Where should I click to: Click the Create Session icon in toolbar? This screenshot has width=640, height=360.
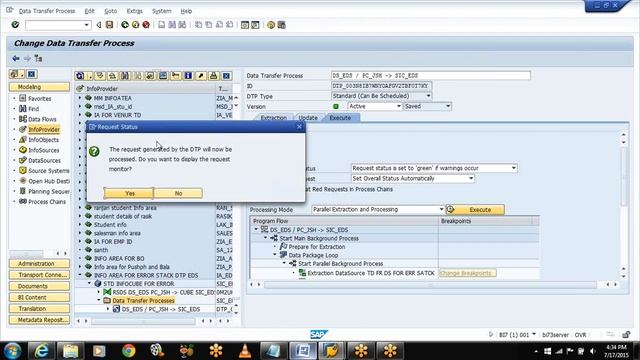click(244, 25)
